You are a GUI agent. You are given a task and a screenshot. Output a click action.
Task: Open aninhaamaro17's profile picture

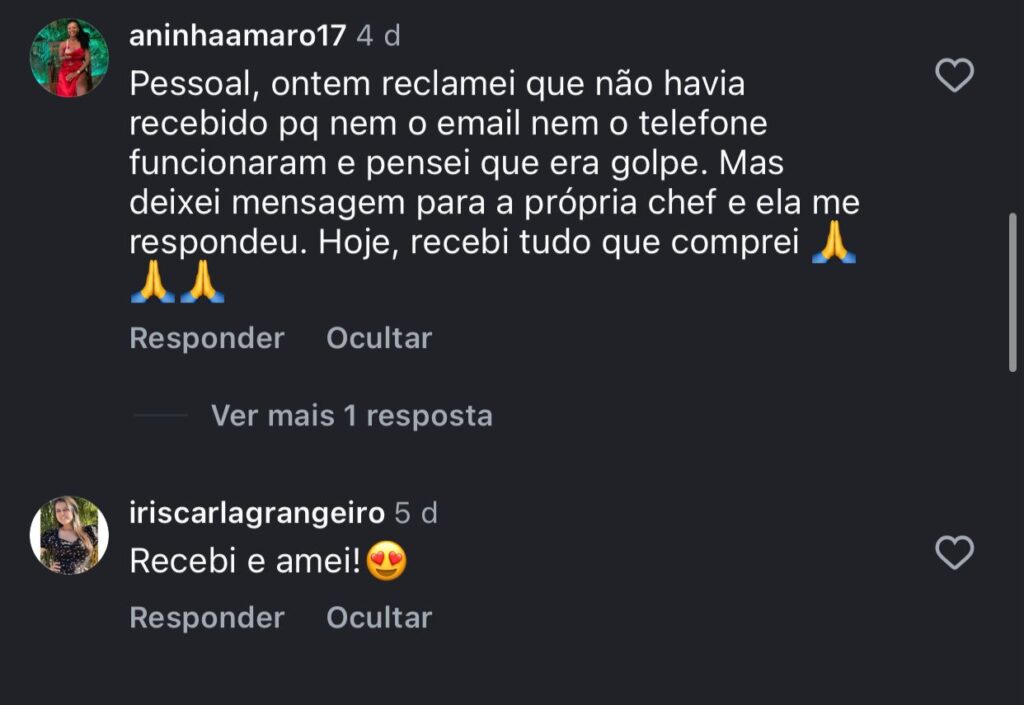click(69, 58)
